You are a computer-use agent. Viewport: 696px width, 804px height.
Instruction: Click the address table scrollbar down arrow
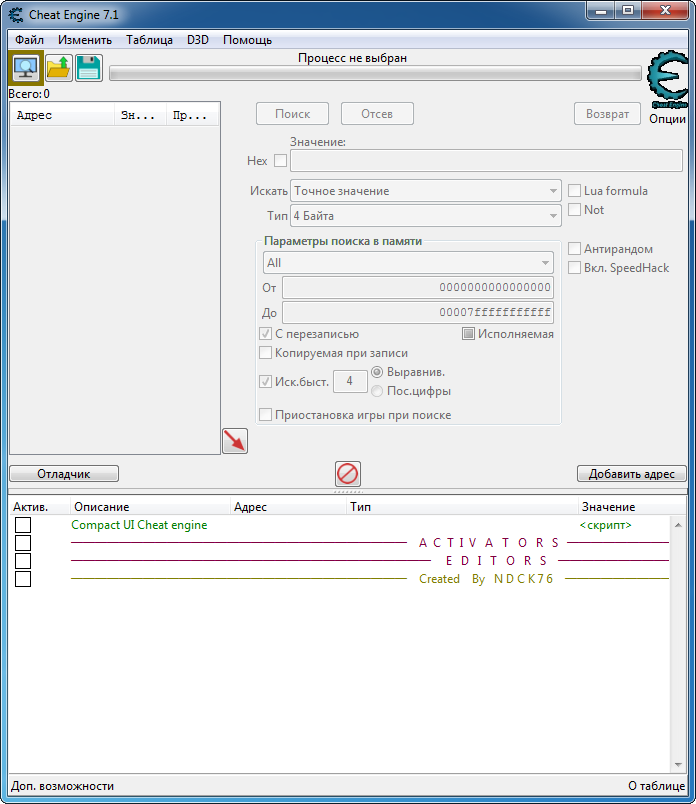(x=678, y=765)
